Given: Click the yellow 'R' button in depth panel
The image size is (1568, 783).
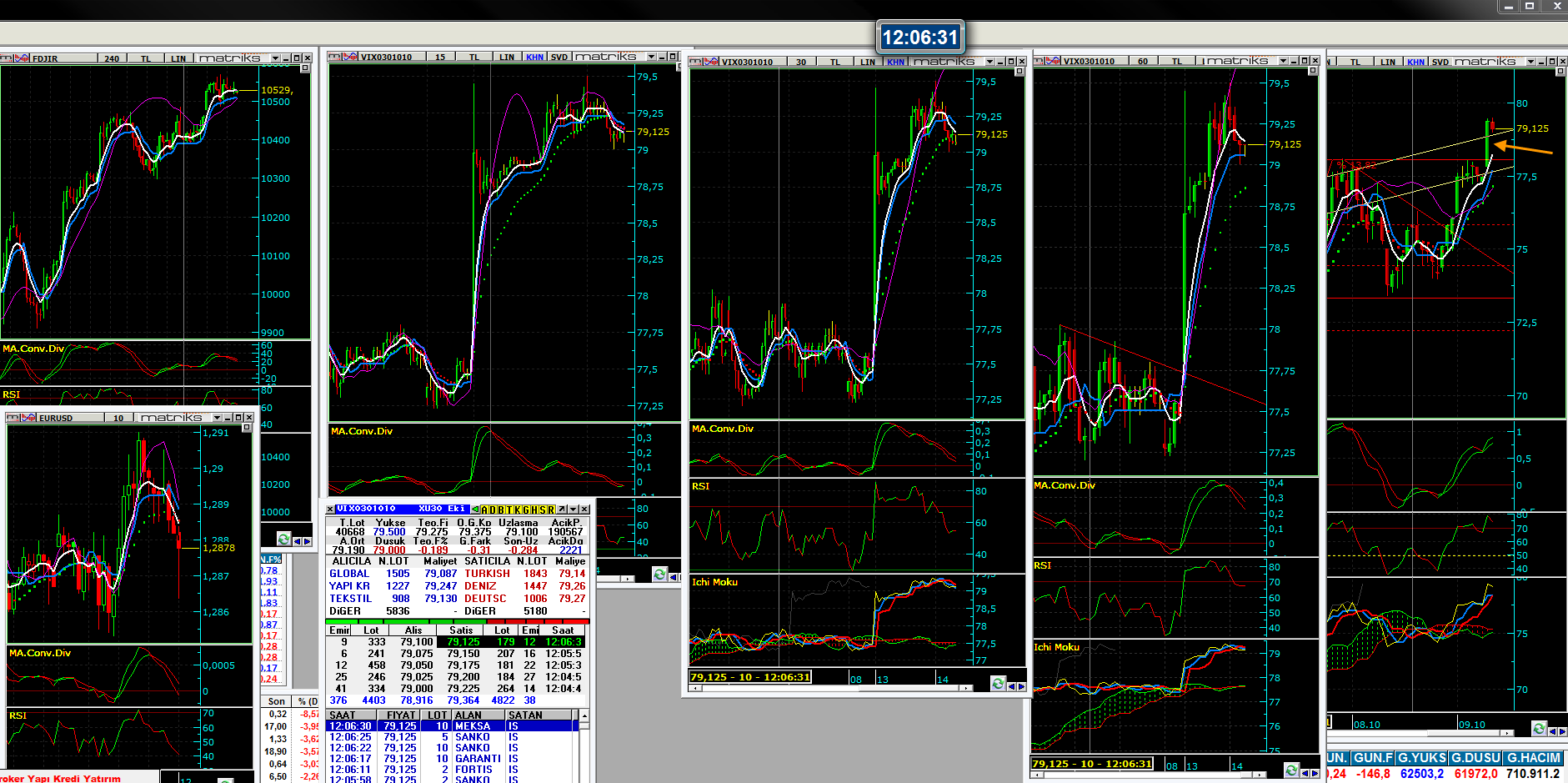Looking at the screenshot, I should pos(551,509).
